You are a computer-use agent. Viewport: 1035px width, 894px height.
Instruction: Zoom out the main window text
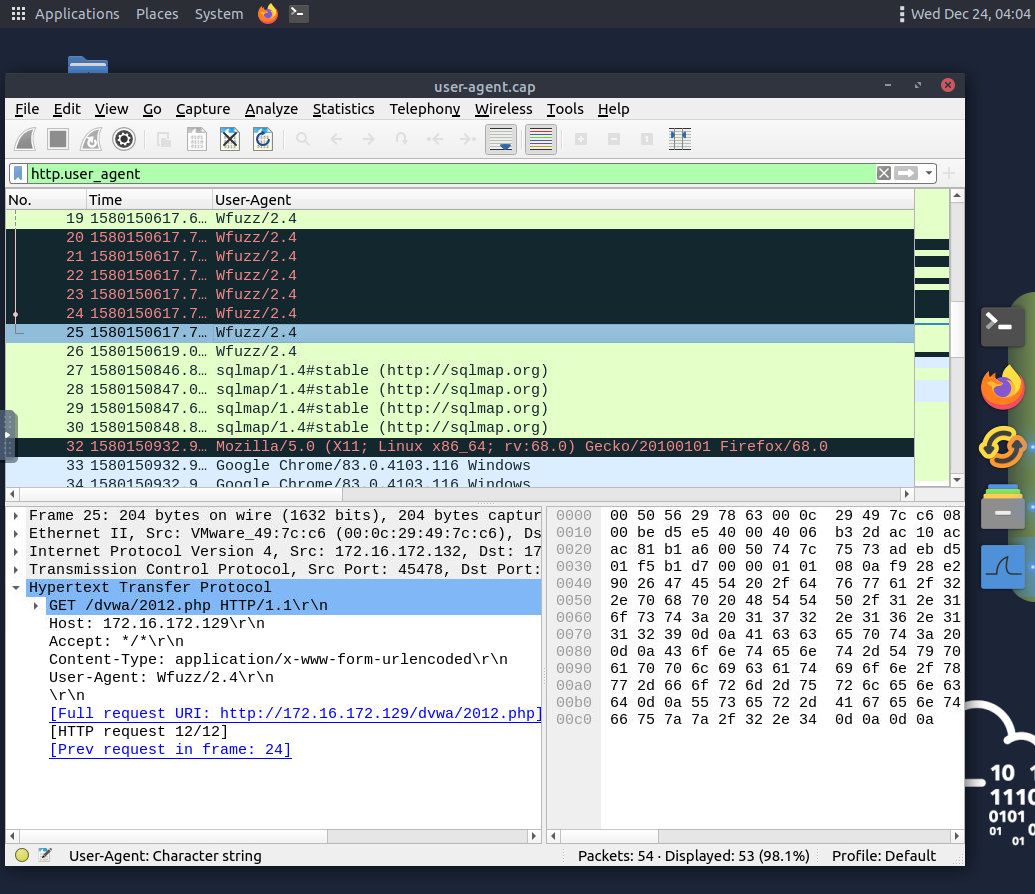(614, 139)
